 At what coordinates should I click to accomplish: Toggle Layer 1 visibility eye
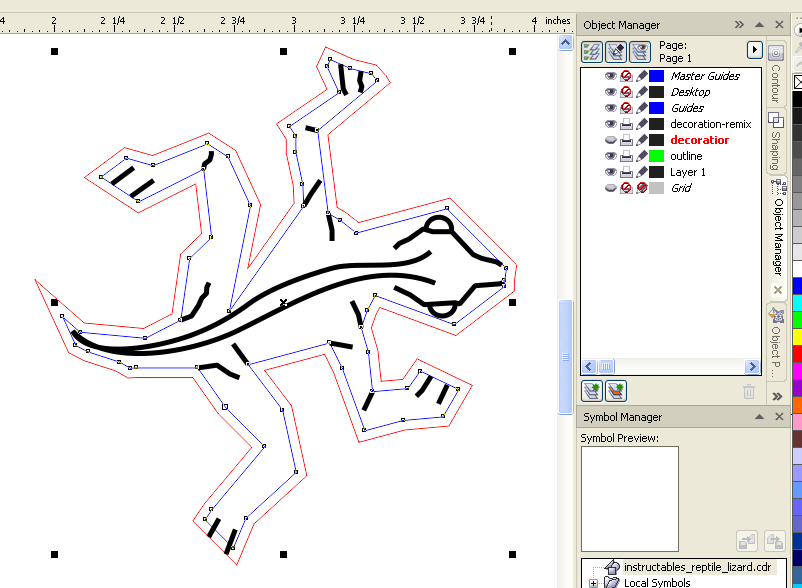(610, 172)
